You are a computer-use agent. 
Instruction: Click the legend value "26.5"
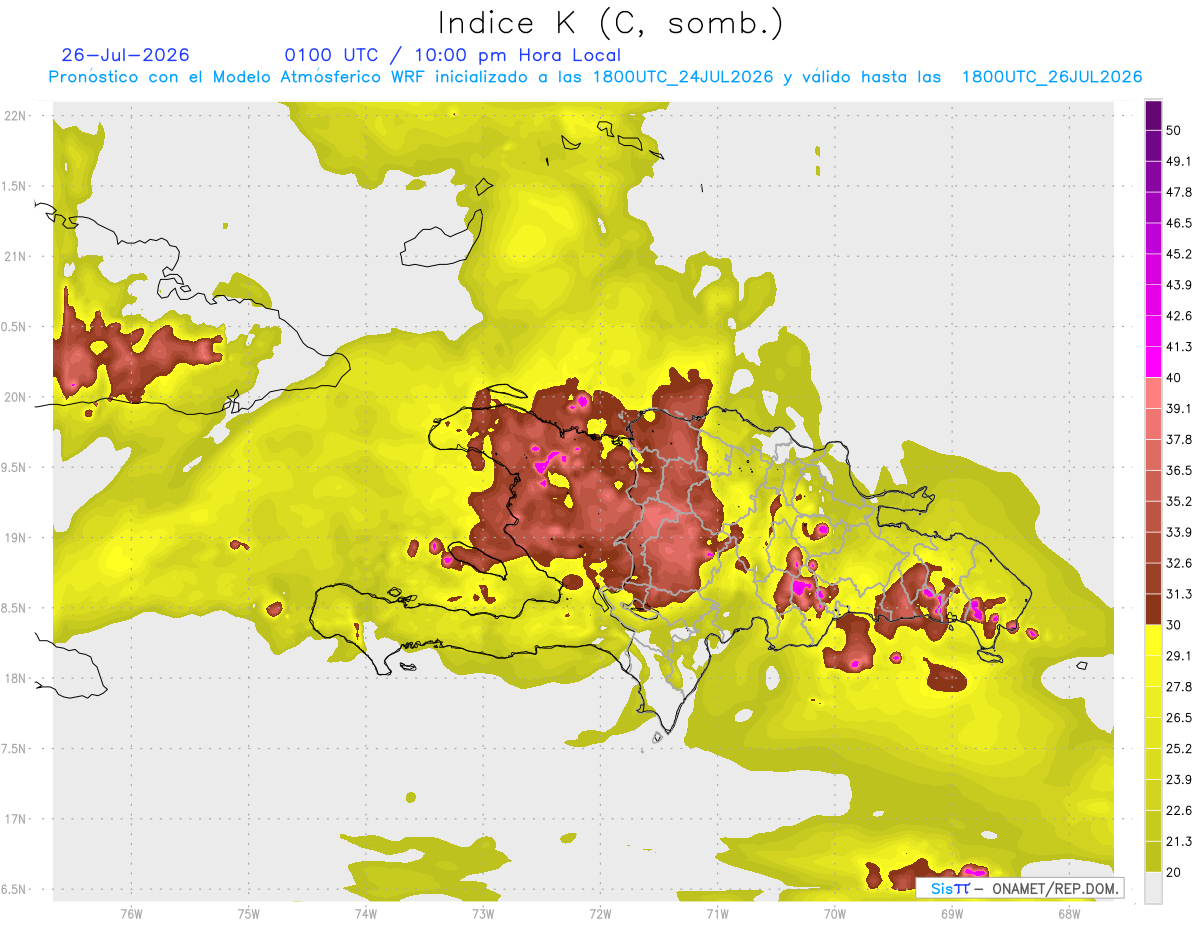pos(1179,718)
